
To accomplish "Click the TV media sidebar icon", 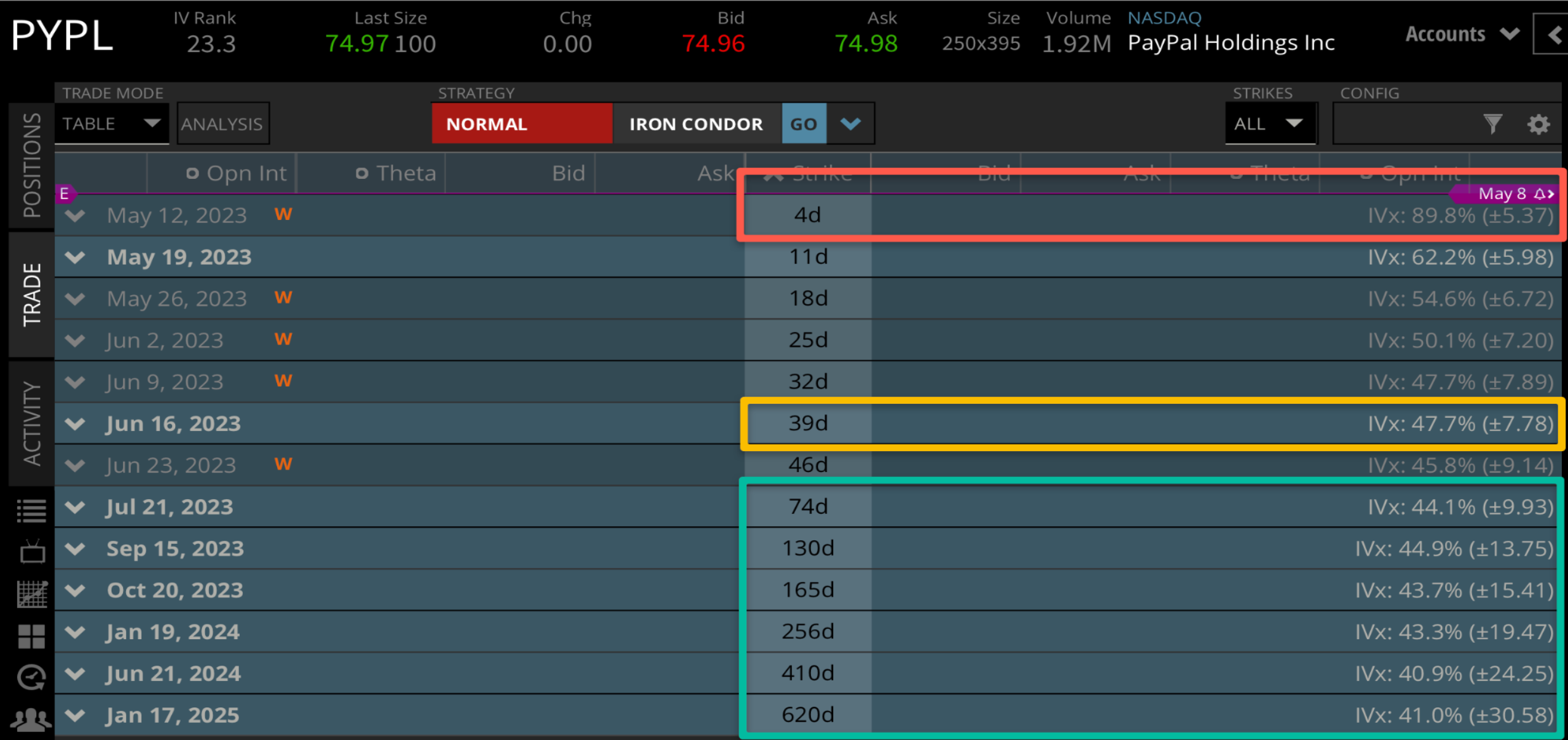I will pos(31,551).
